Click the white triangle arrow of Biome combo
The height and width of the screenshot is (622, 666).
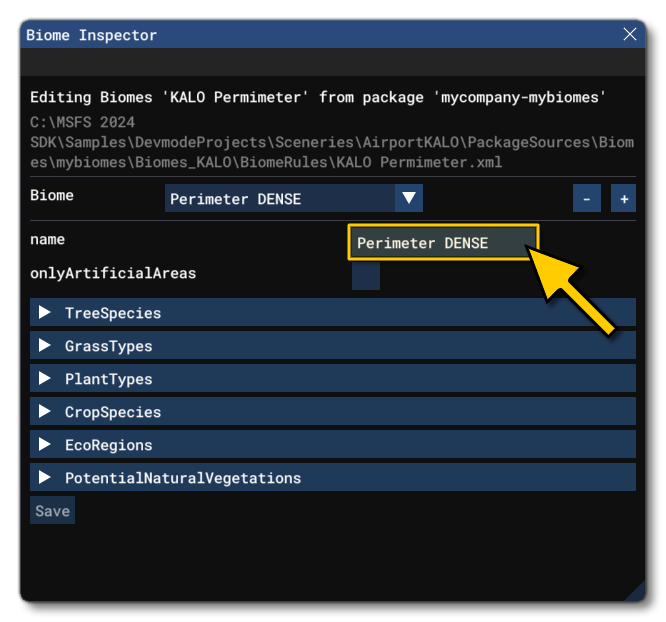(x=408, y=199)
